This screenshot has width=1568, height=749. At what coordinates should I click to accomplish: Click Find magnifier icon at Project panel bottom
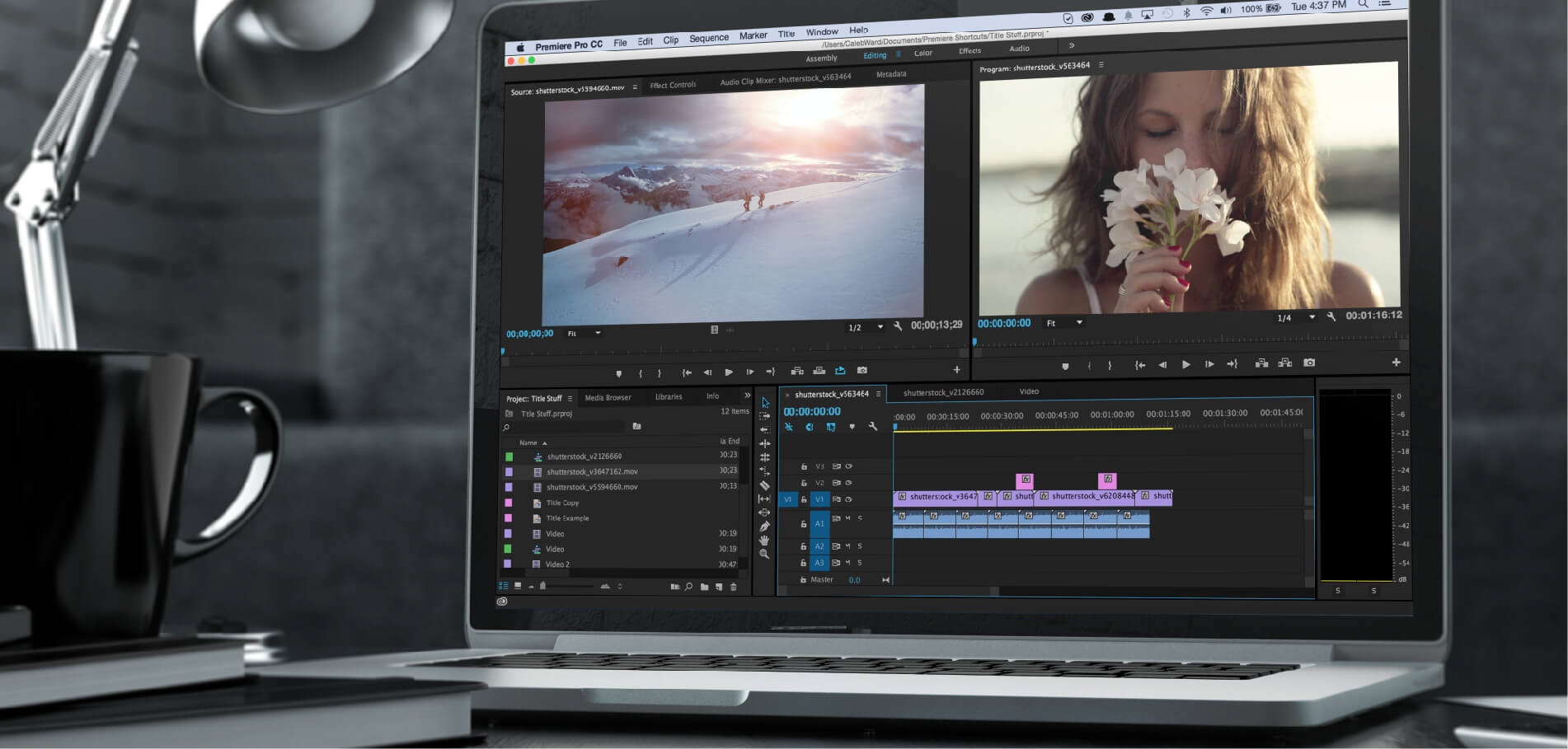(x=688, y=587)
